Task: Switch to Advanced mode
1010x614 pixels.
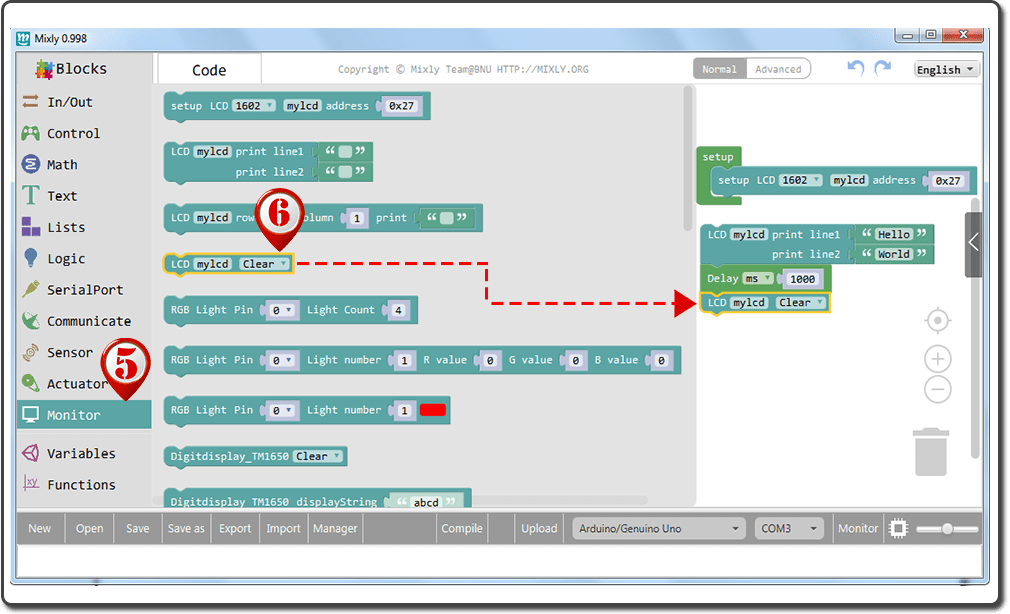Action: [x=778, y=69]
